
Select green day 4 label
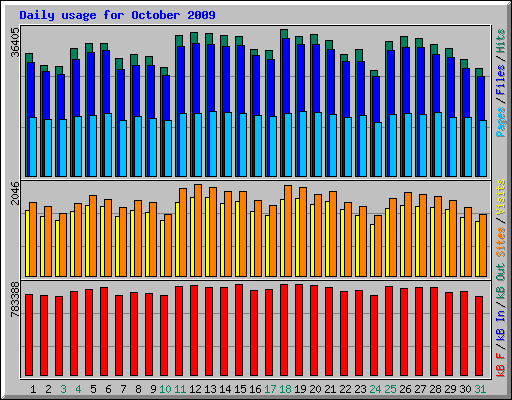(x=78, y=389)
